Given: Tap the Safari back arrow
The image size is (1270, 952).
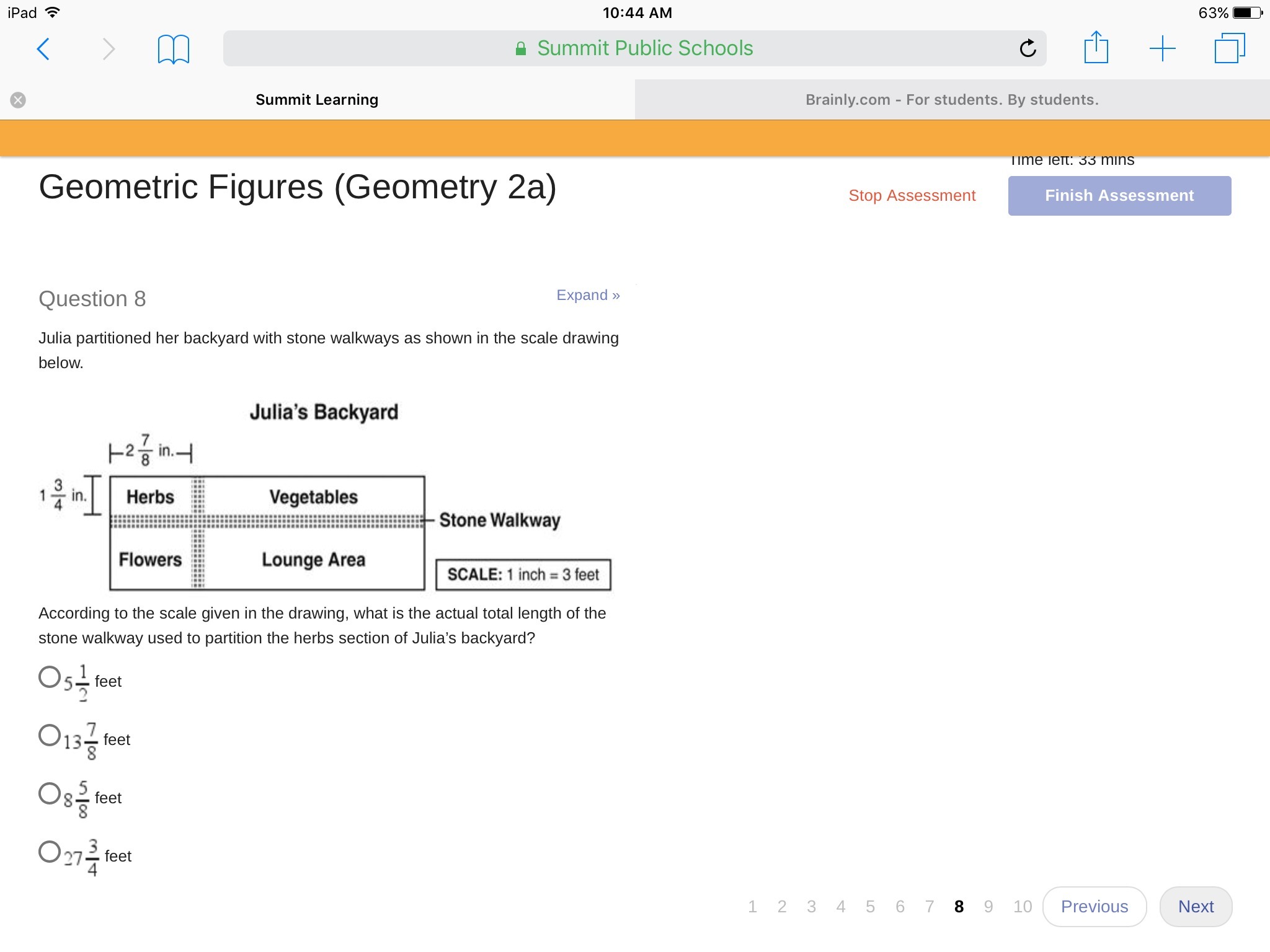Looking at the screenshot, I should (x=43, y=49).
